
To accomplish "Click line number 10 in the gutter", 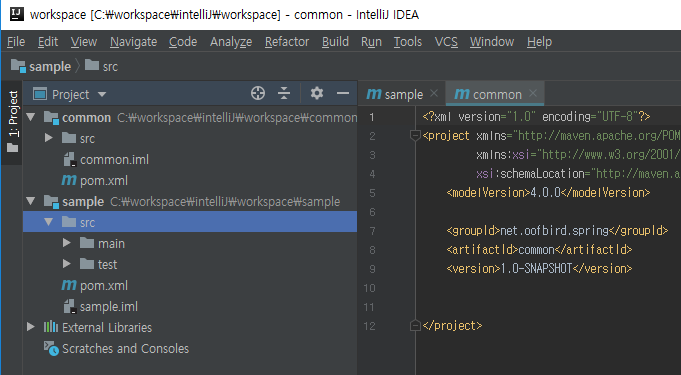I will coord(369,288).
